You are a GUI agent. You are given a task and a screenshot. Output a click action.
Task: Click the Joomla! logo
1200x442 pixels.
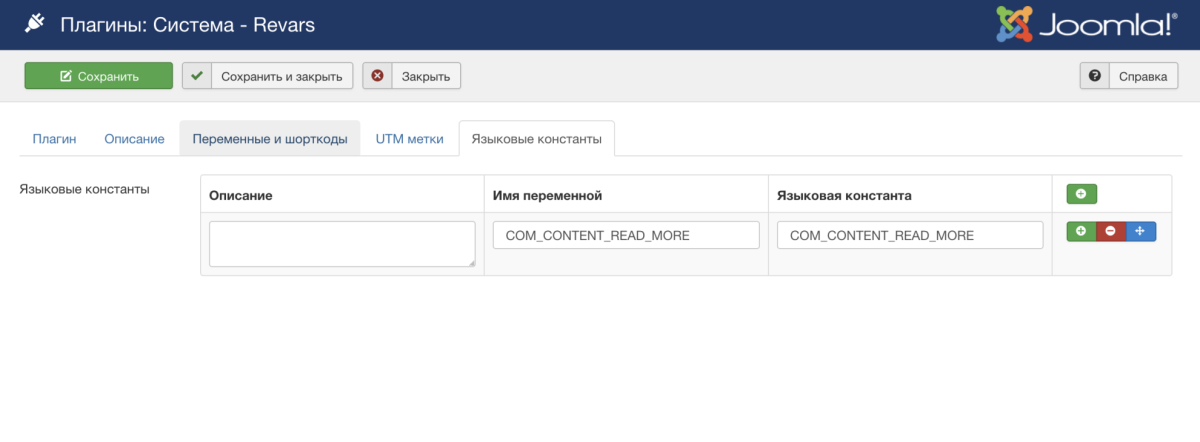[1085, 24]
